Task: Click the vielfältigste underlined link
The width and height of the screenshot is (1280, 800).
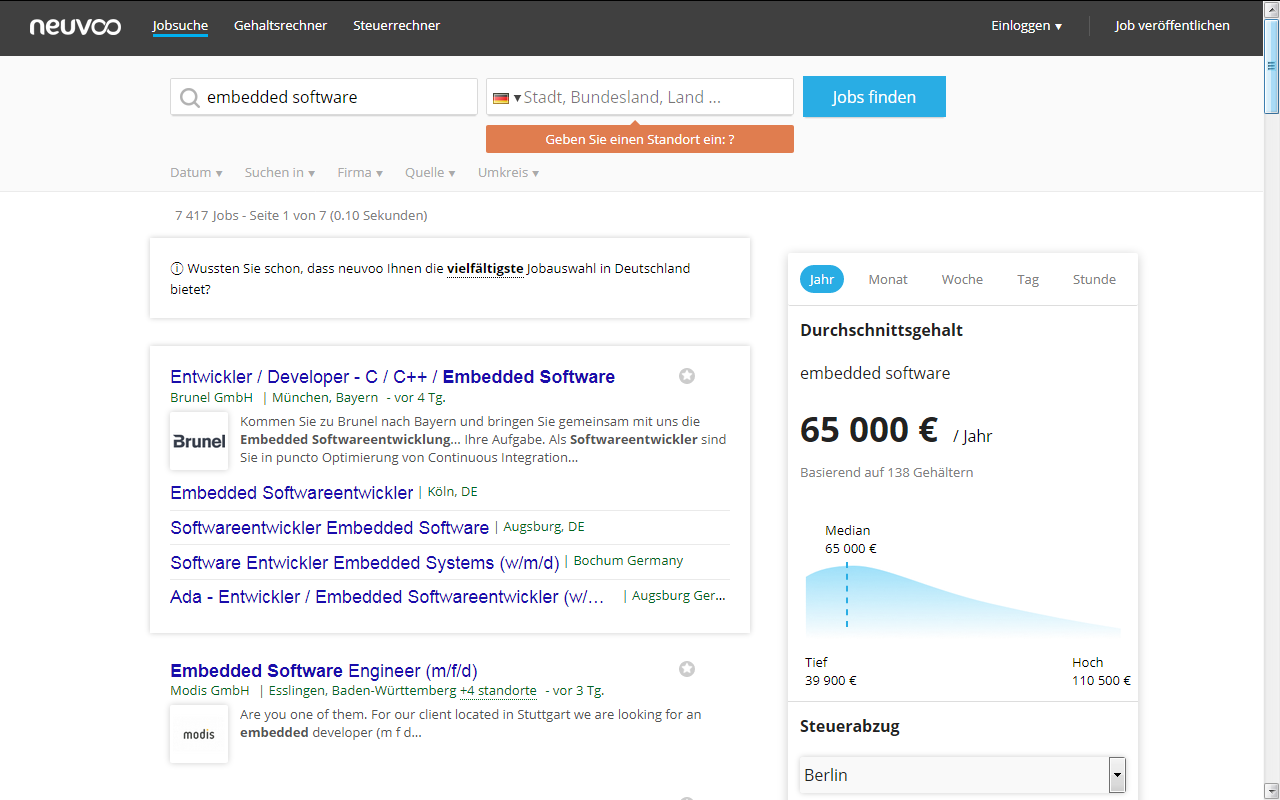Action: [x=485, y=269]
